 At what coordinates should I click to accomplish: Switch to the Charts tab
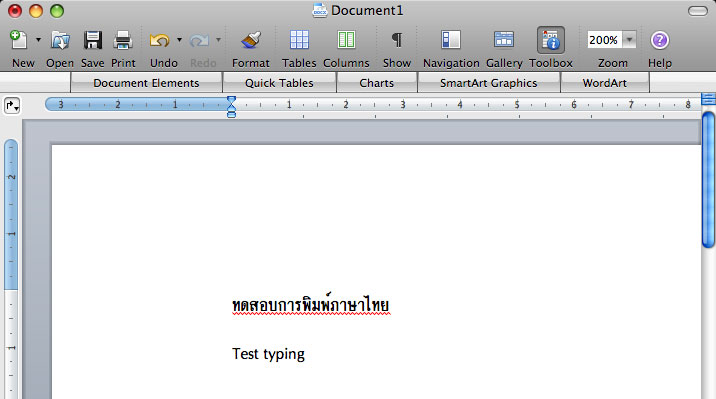[377, 83]
